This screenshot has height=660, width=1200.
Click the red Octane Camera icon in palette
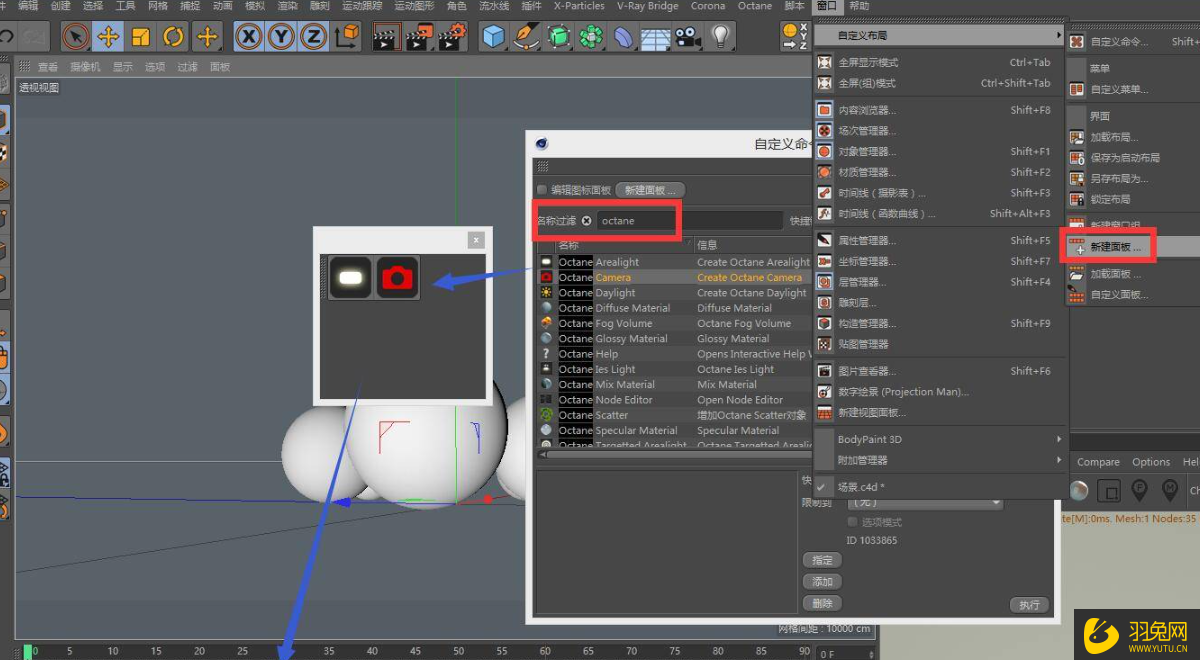tap(397, 277)
